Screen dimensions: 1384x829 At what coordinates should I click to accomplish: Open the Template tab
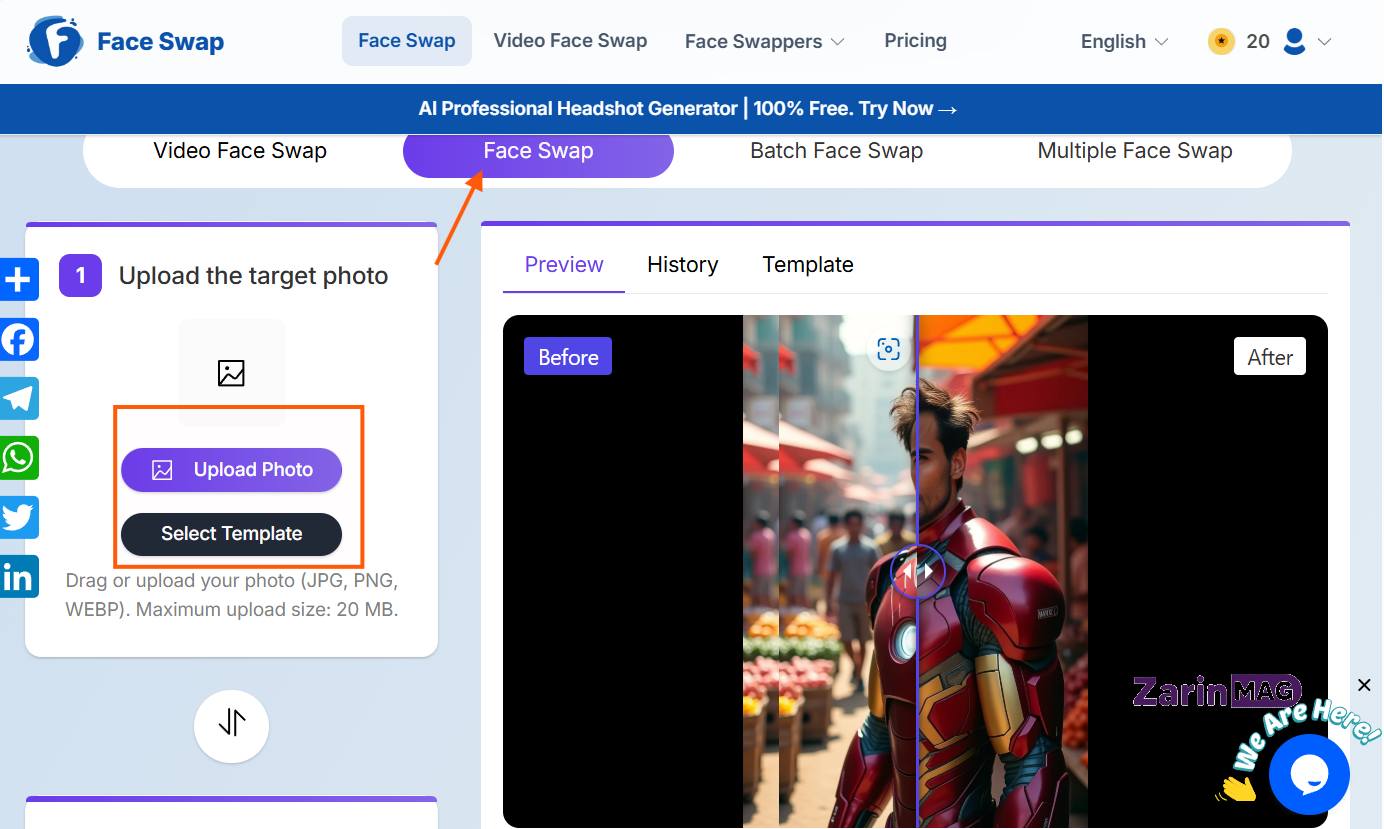tap(808, 265)
